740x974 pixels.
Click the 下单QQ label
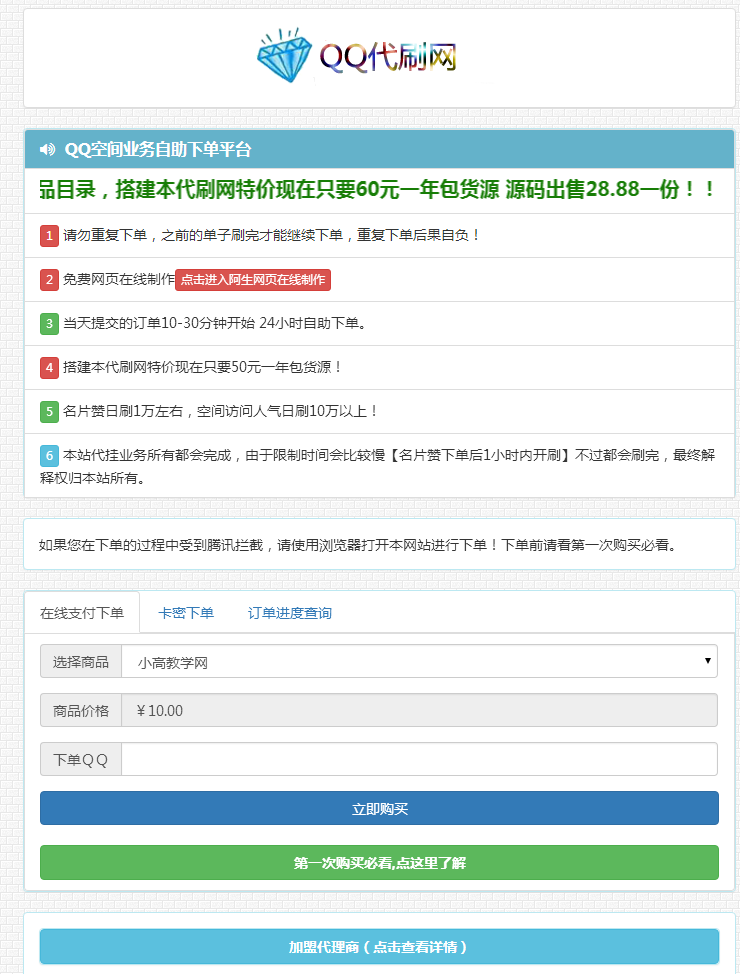click(81, 759)
